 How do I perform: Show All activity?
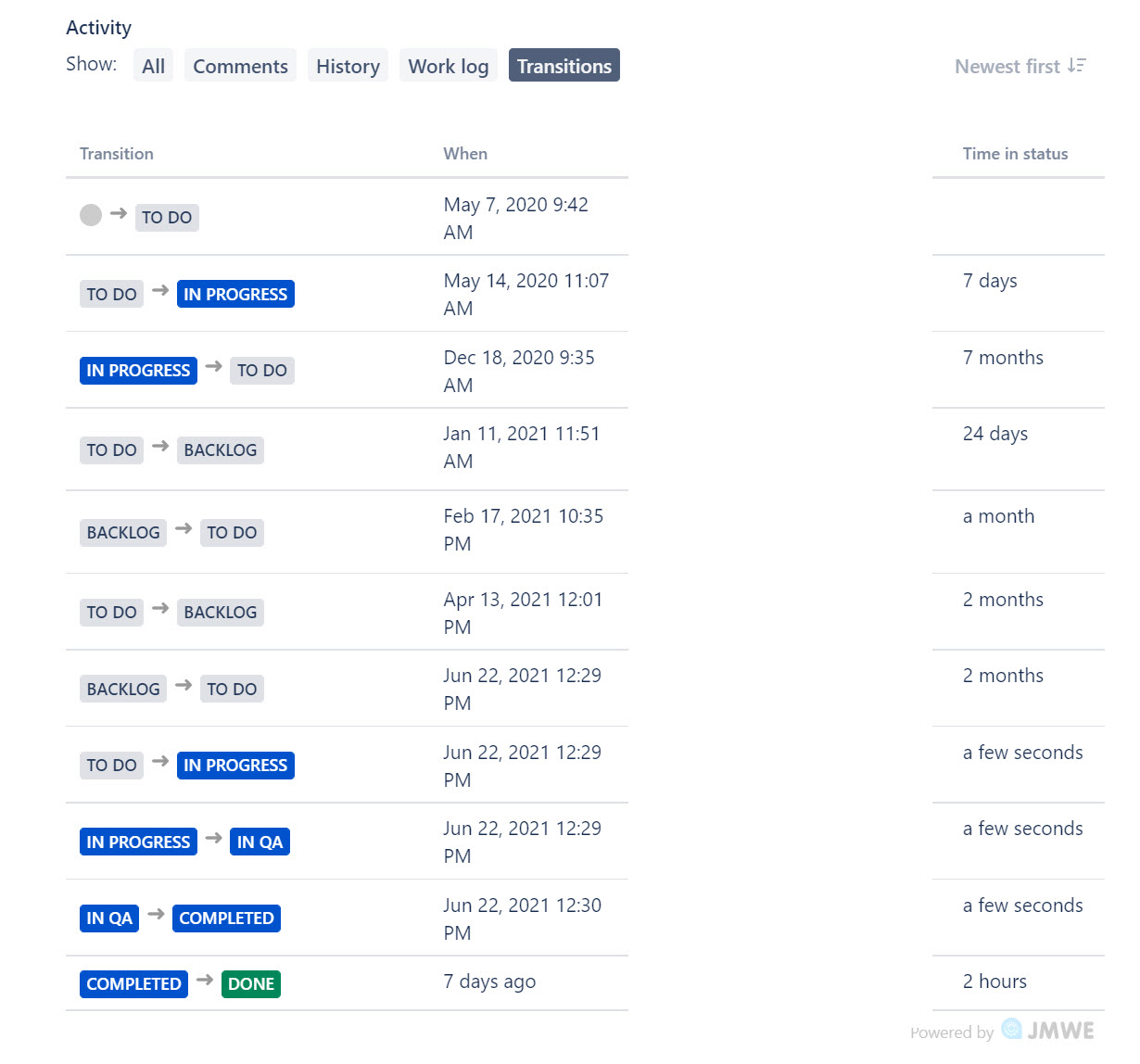[153, 66]
